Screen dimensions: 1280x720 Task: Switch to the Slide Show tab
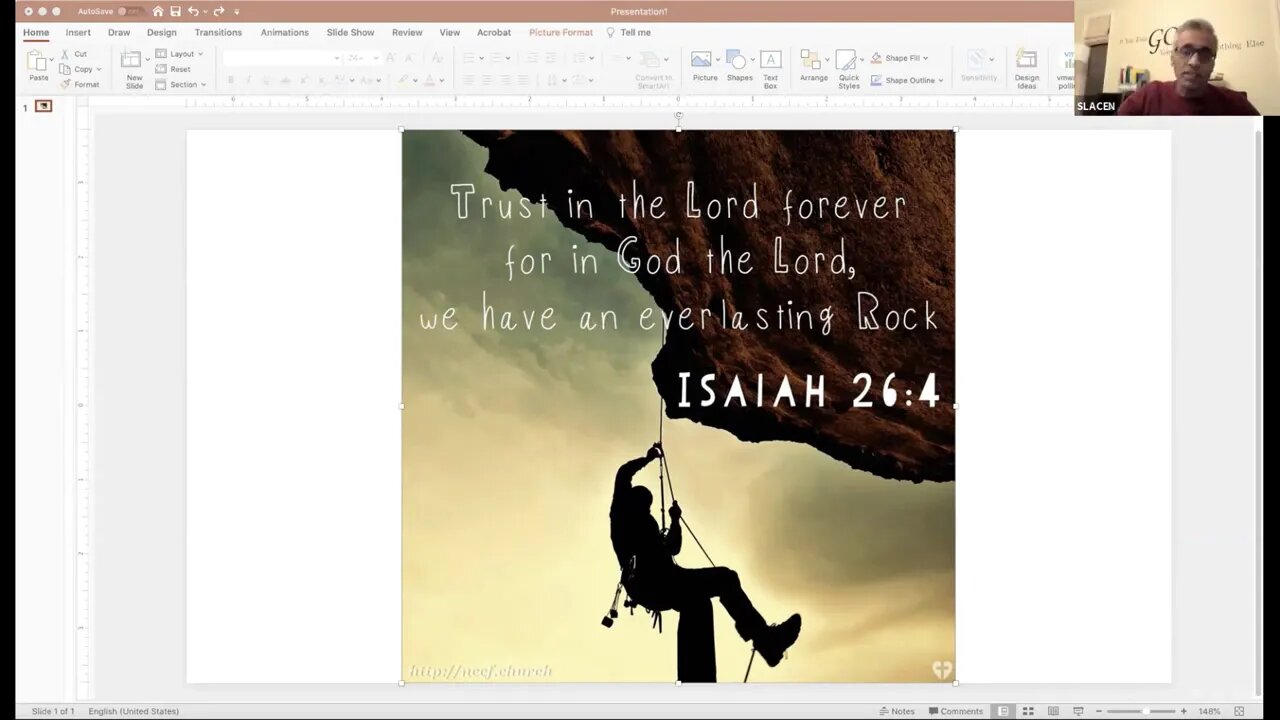pos(350,32)
